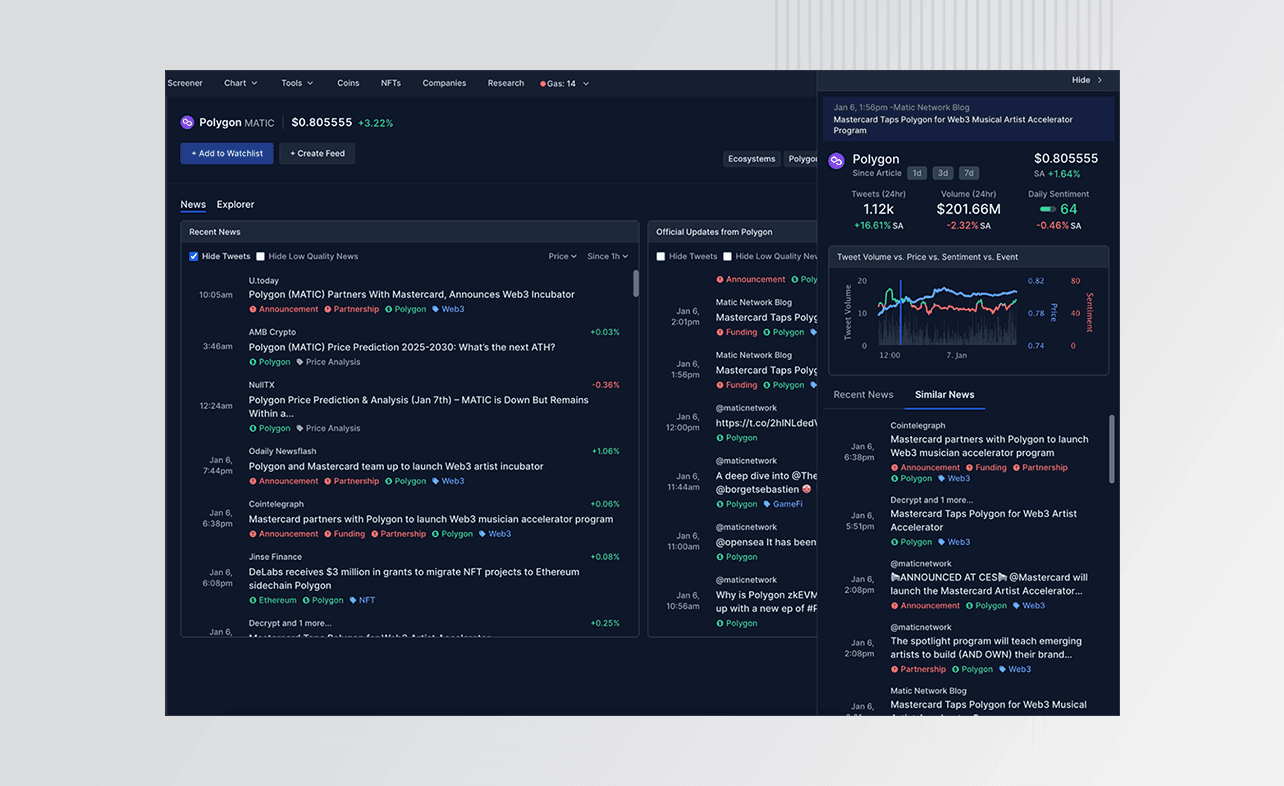Open the Tools menu dropdown
The width and height of the screenshot is (1284, 786).
(x=297, y=83)
